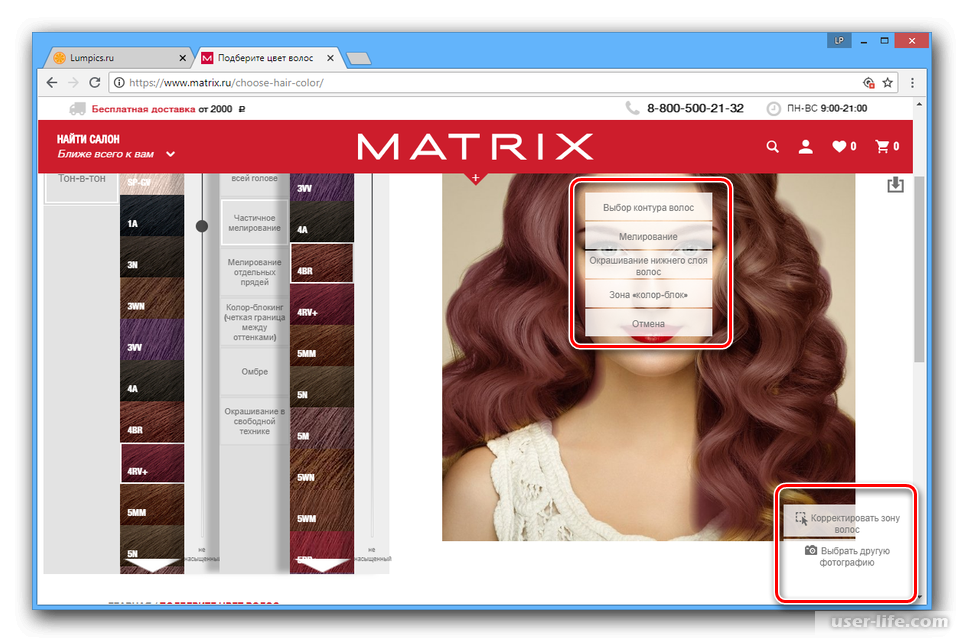964x642 pixels.
Task: Click 'Выбор контура волос' button
Action: (648, 208)
